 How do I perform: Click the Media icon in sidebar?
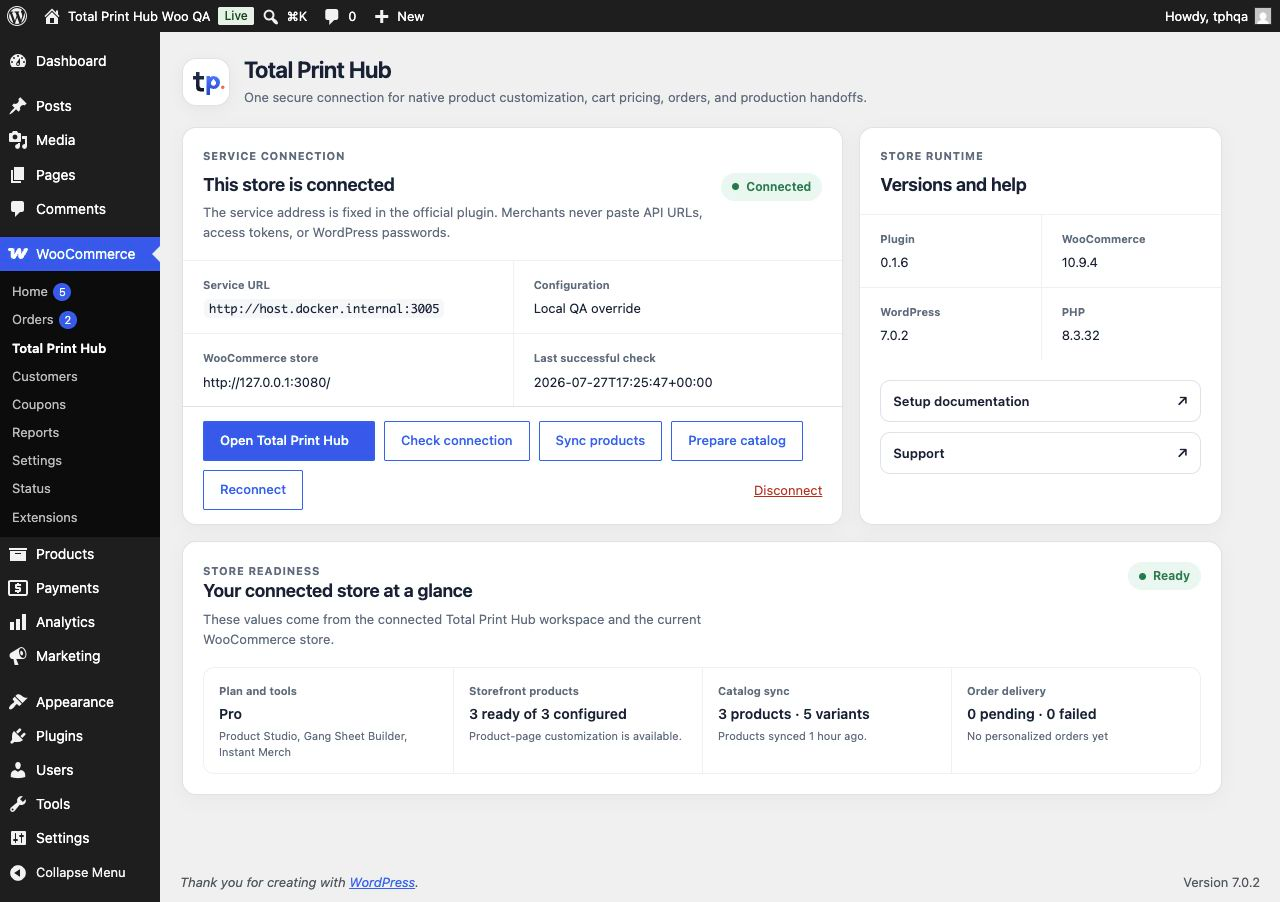pos(18,140)
